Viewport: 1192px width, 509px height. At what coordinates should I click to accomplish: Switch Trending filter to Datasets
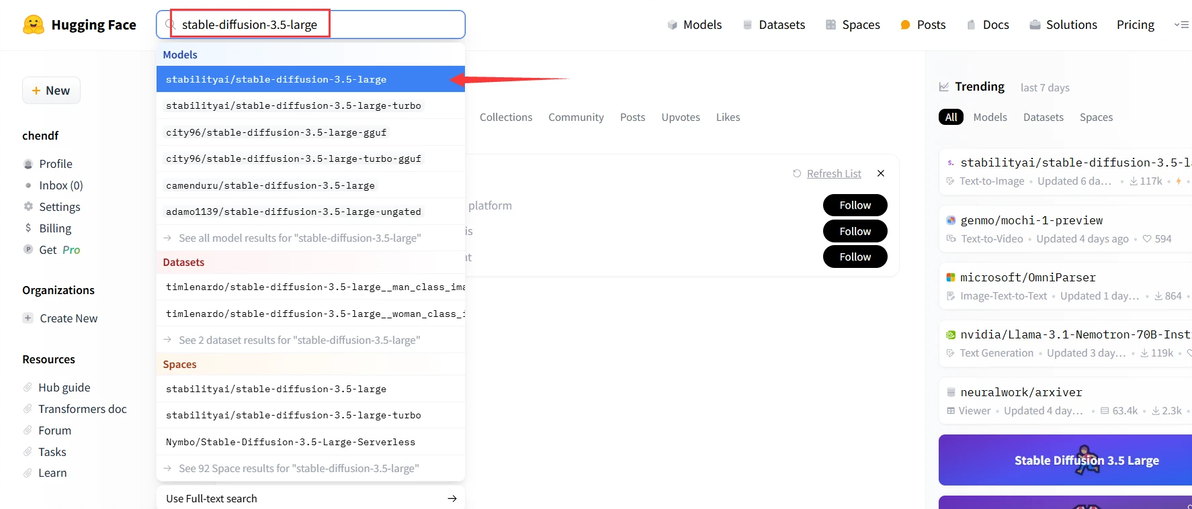pos(1043,117)
